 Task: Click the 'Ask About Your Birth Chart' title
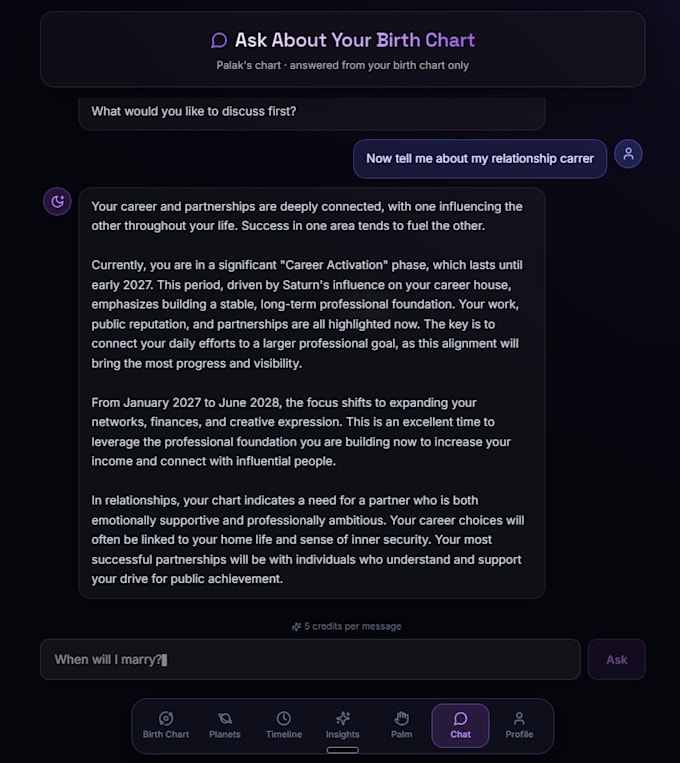(355, 40)
